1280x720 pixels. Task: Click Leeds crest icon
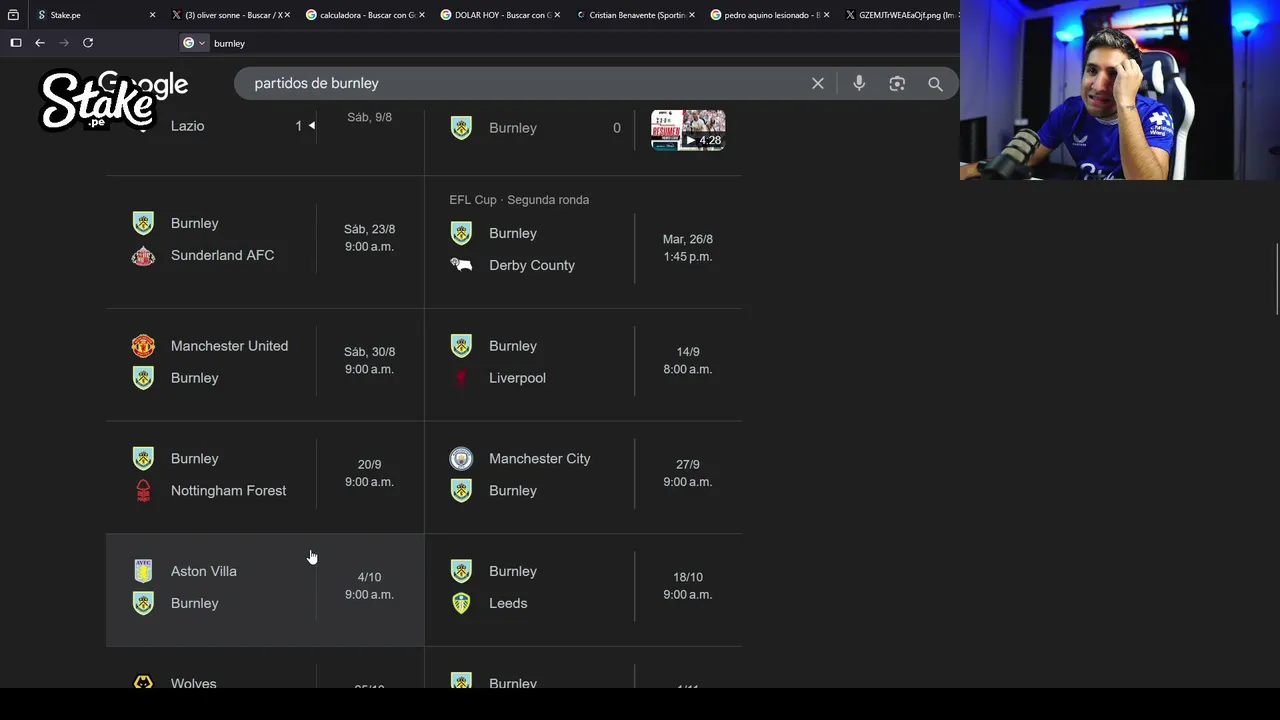[x=461, y=603]
